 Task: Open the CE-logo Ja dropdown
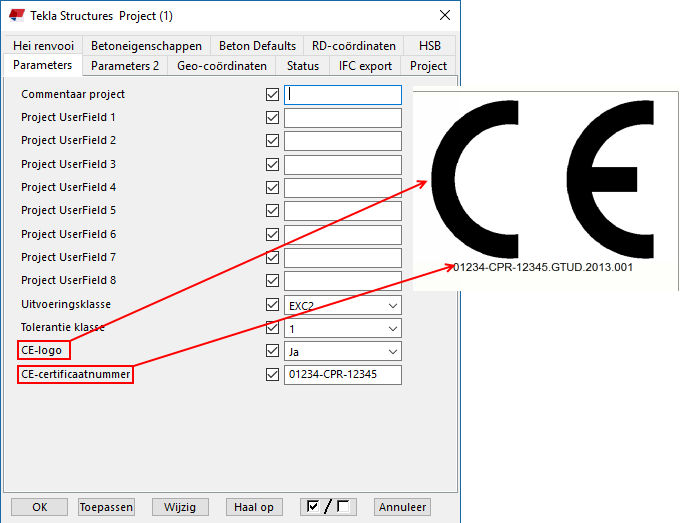pos(343,351)
